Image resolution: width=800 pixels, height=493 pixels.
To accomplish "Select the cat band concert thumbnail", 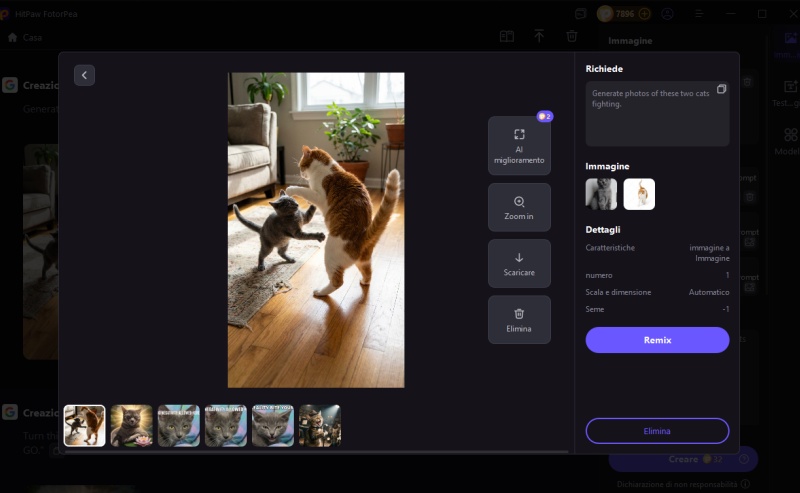I will pos(320,425).
